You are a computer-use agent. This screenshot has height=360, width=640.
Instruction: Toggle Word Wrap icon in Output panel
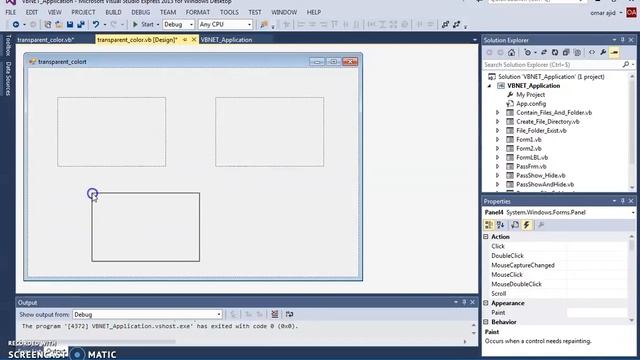(289, 314)
